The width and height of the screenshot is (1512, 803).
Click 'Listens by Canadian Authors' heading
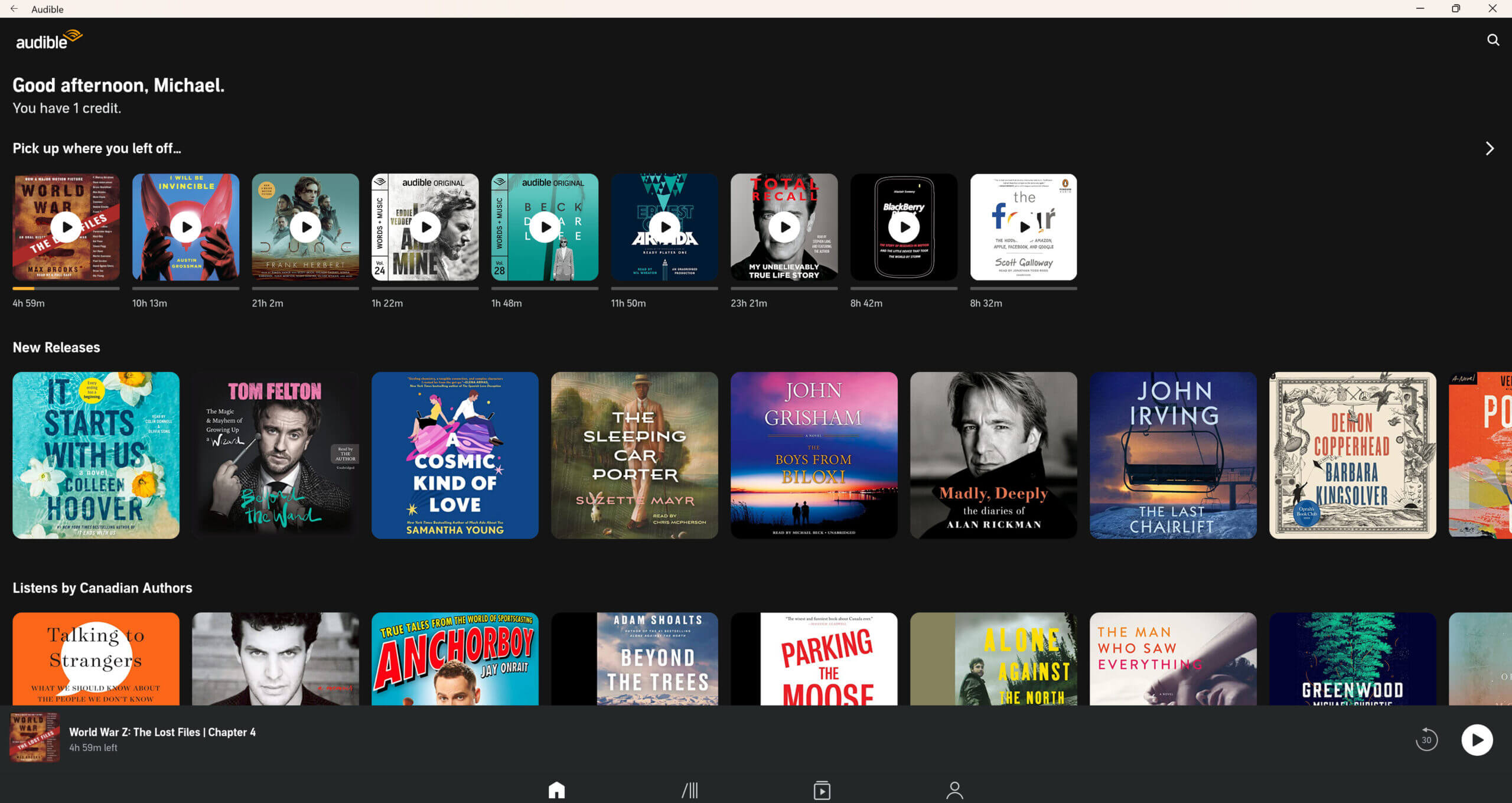103,588
